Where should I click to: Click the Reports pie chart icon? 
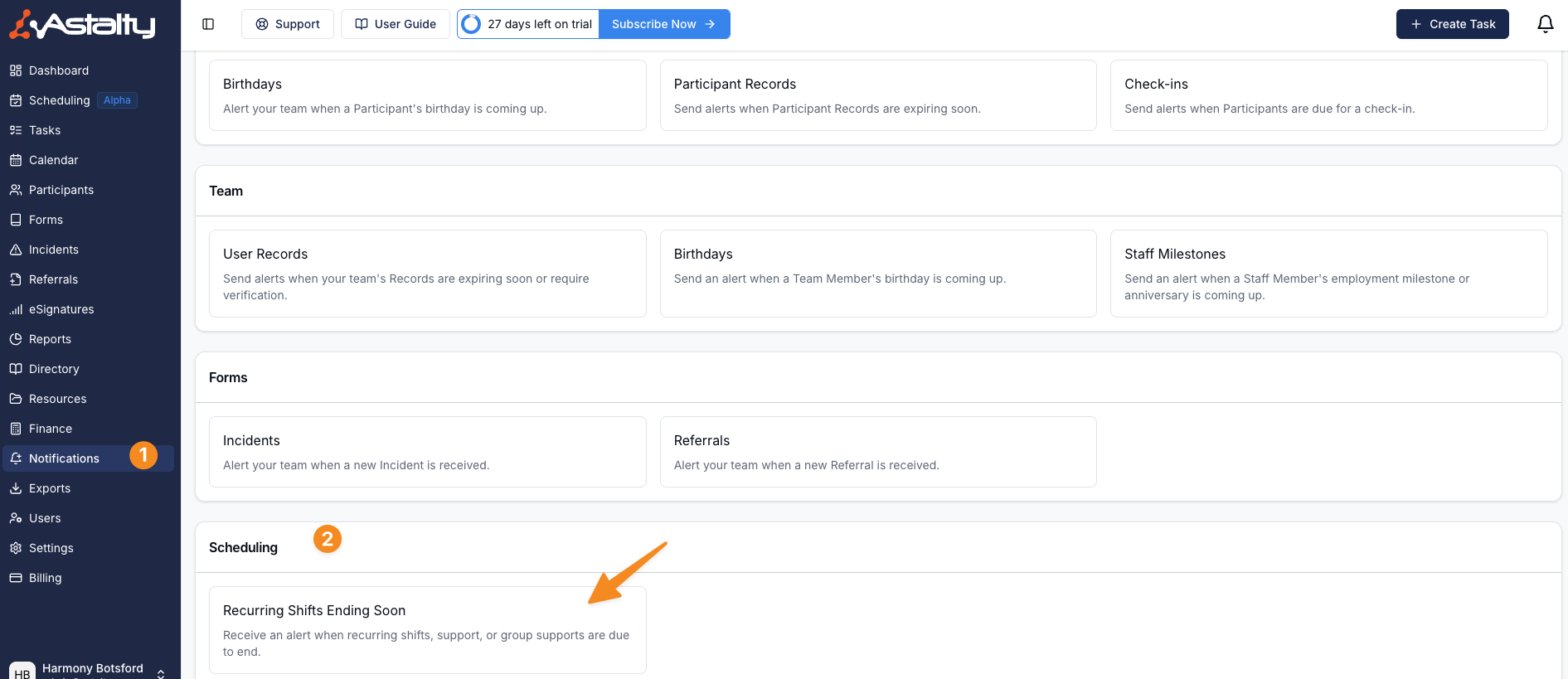16,339
